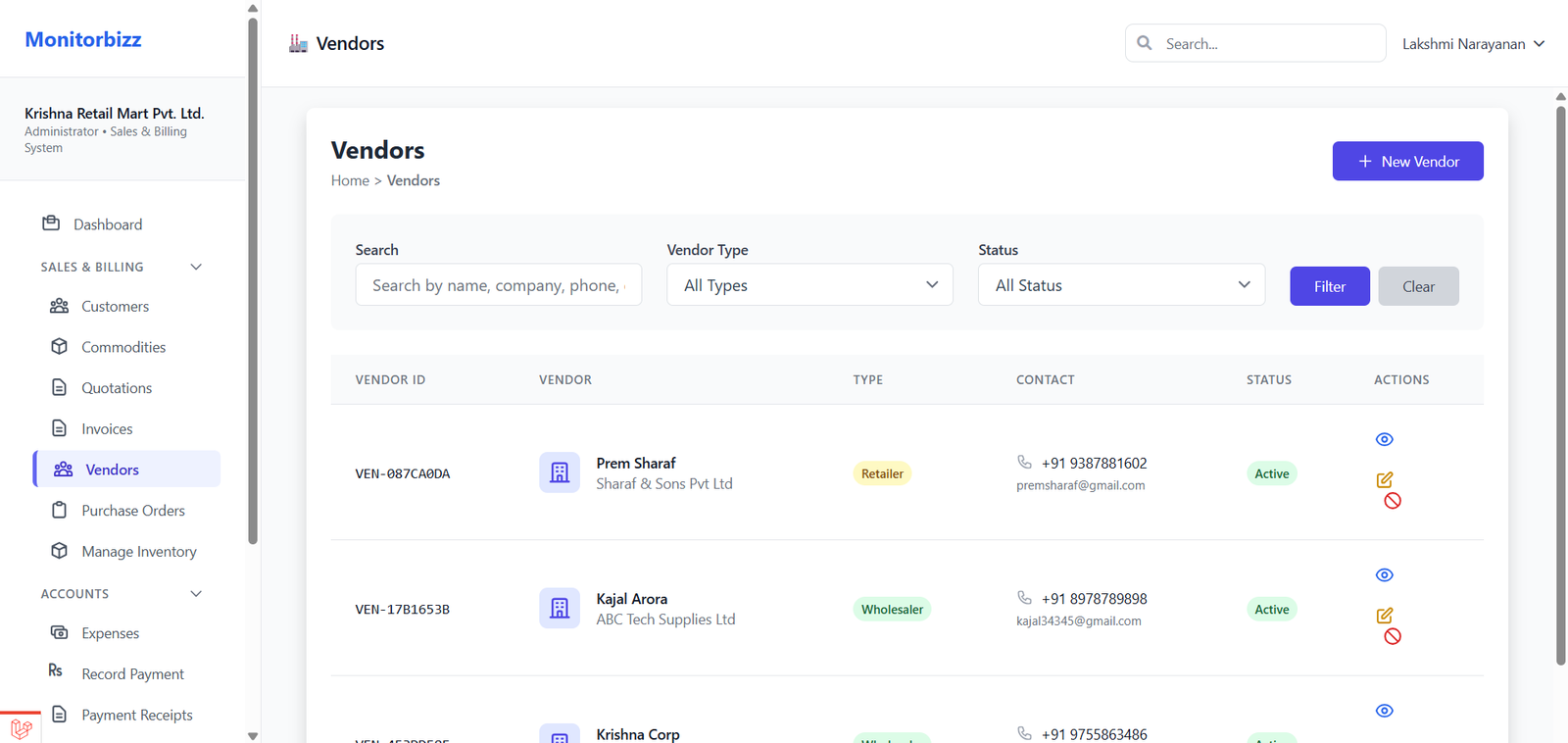Click the Manage Inventory cube icon
The width and height of the screenshot is (1568, 743).
pos(59,551)
